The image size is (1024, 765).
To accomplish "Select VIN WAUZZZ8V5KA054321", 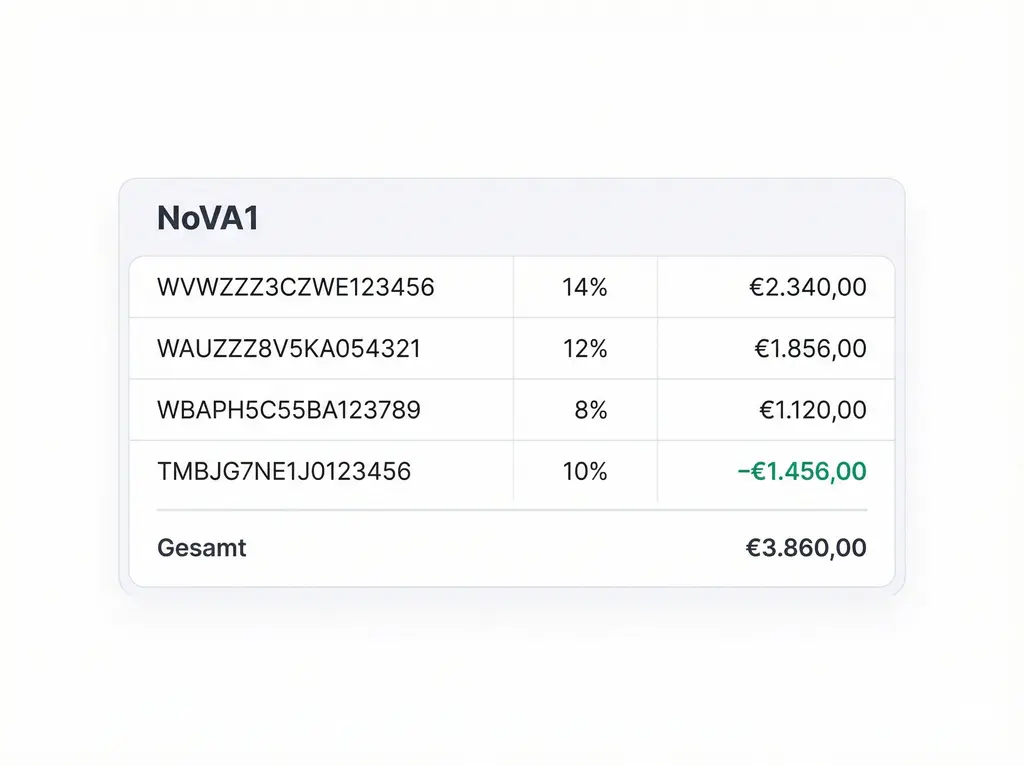I will click(289, 349).
